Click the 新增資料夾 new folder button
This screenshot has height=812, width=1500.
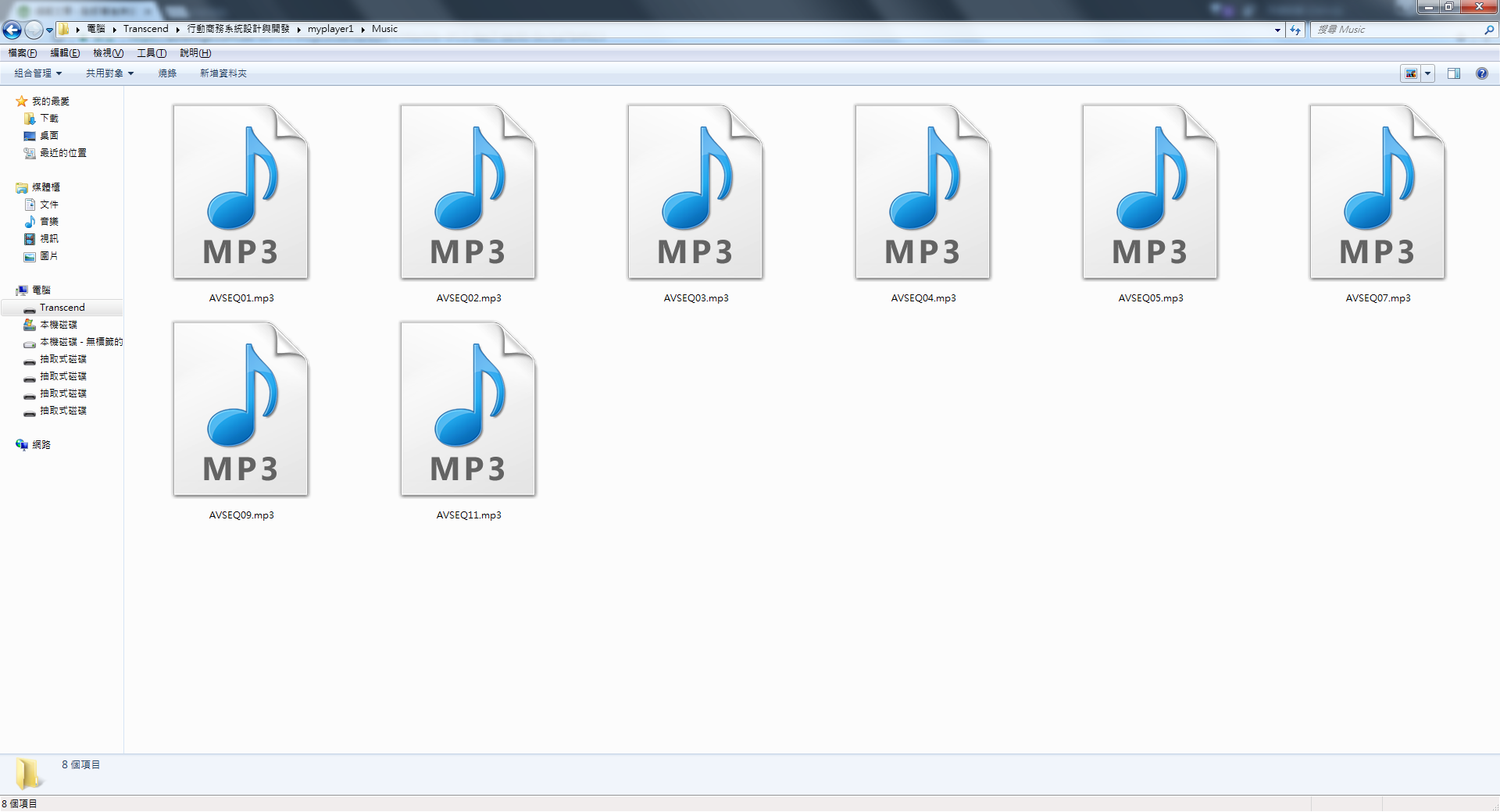point(223,73)
